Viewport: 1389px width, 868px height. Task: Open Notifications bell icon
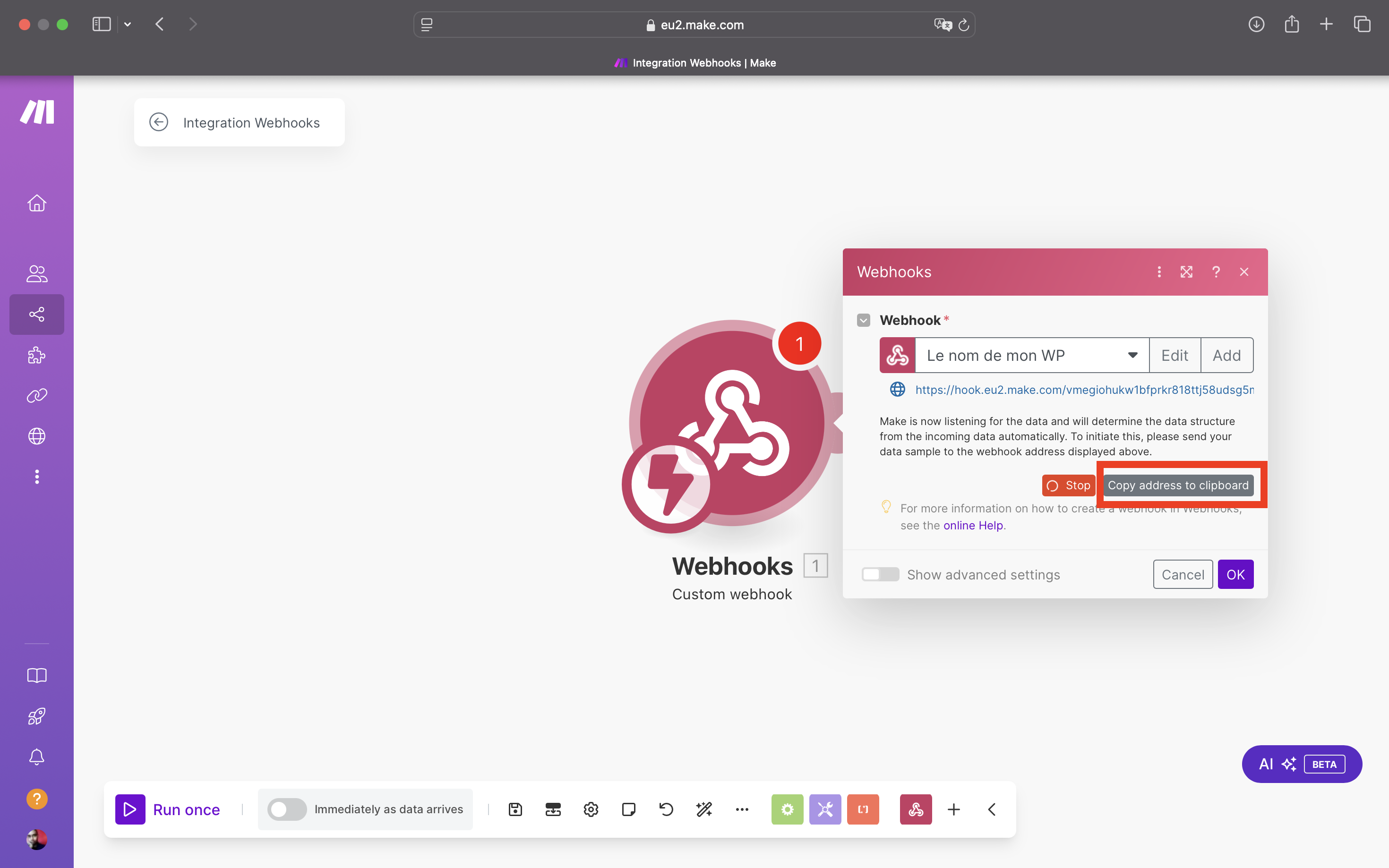[x=37, y=757]
